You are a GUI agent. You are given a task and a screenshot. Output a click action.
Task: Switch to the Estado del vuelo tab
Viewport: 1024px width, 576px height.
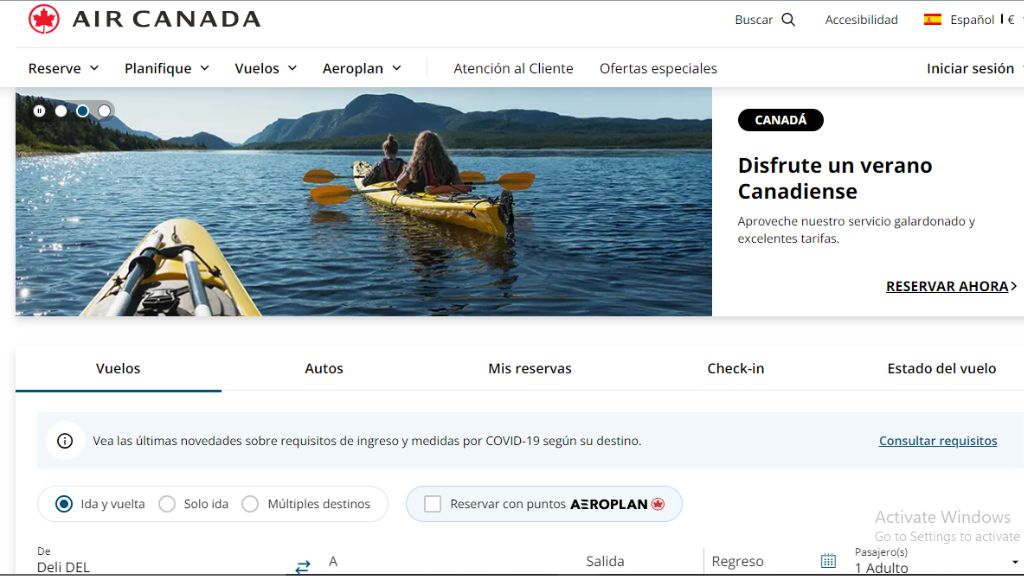pos(941,368)
